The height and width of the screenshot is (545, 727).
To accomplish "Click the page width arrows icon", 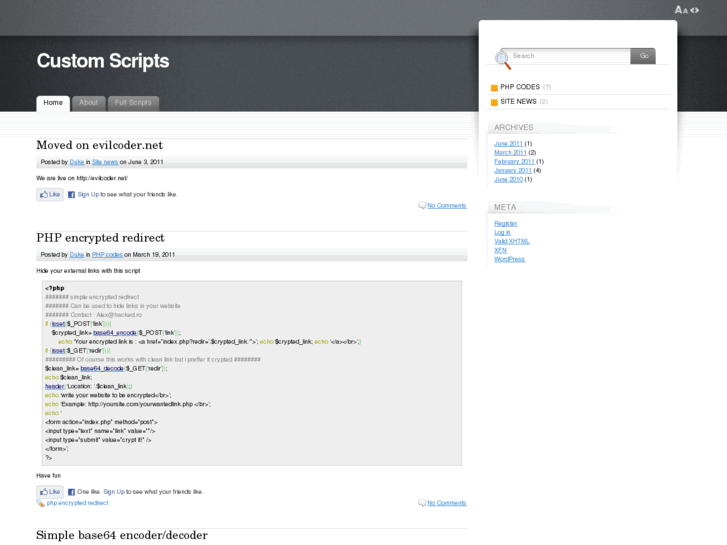I will tap(694, 10).
